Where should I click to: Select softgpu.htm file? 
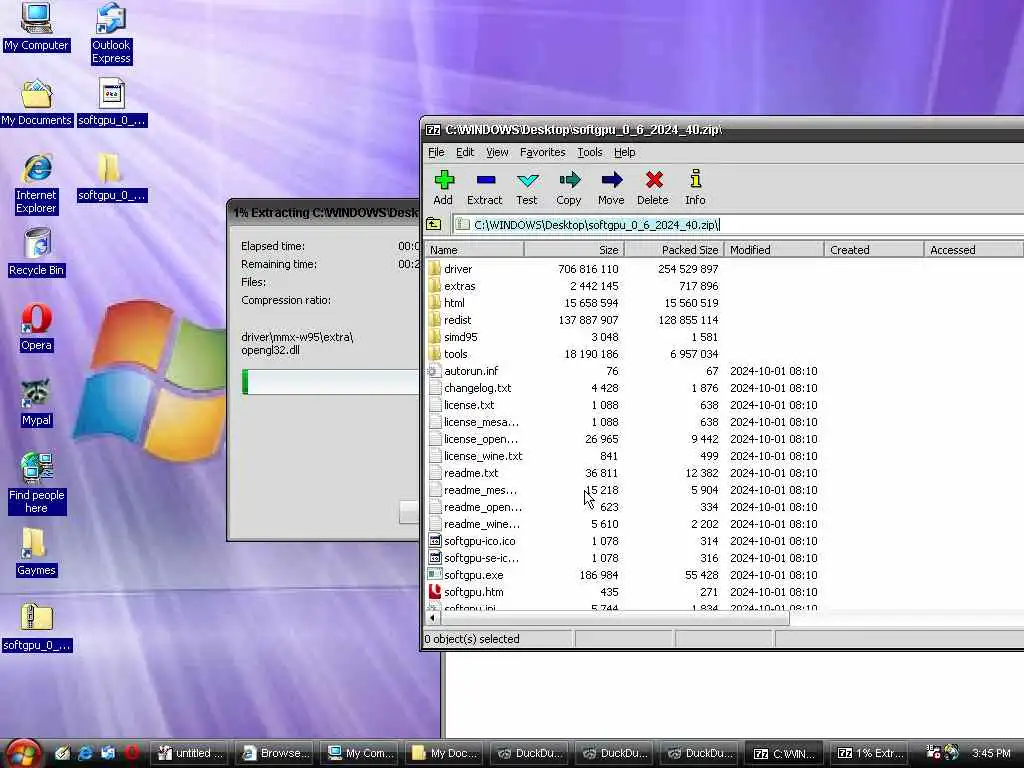pos(473,592)
